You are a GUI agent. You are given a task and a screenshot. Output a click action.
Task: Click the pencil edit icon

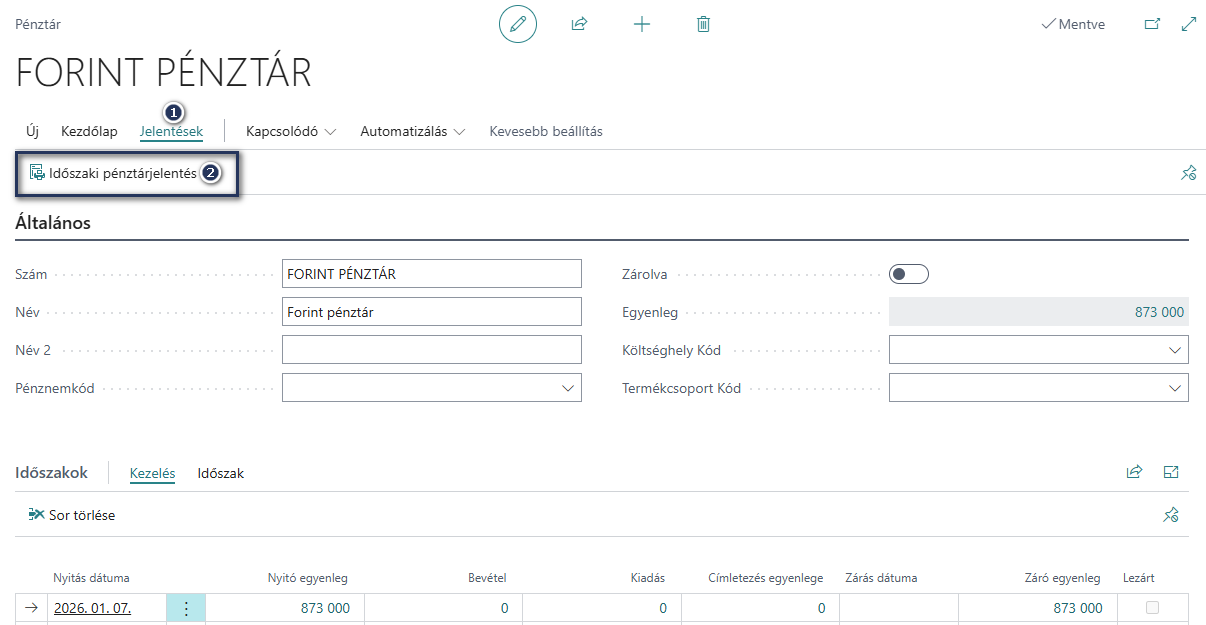coord(518,24)
